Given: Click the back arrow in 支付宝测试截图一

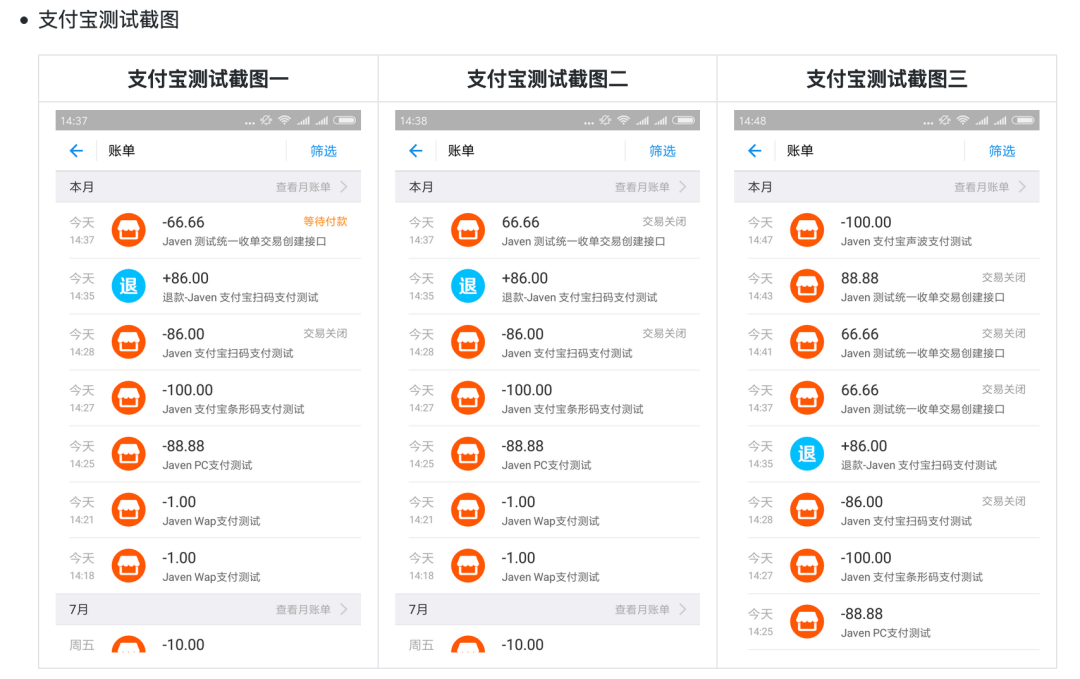Looking at the screenshot, I should click(x=76, y=150).
